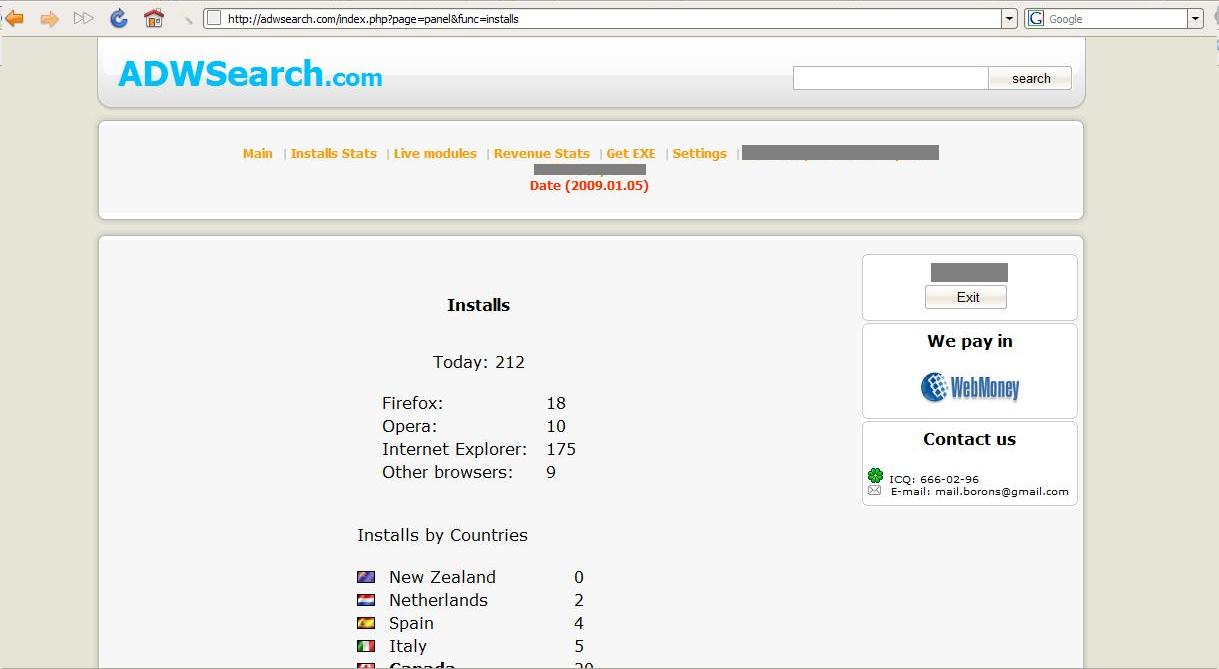Click the New Zealand flag icon

click(366, 577)
